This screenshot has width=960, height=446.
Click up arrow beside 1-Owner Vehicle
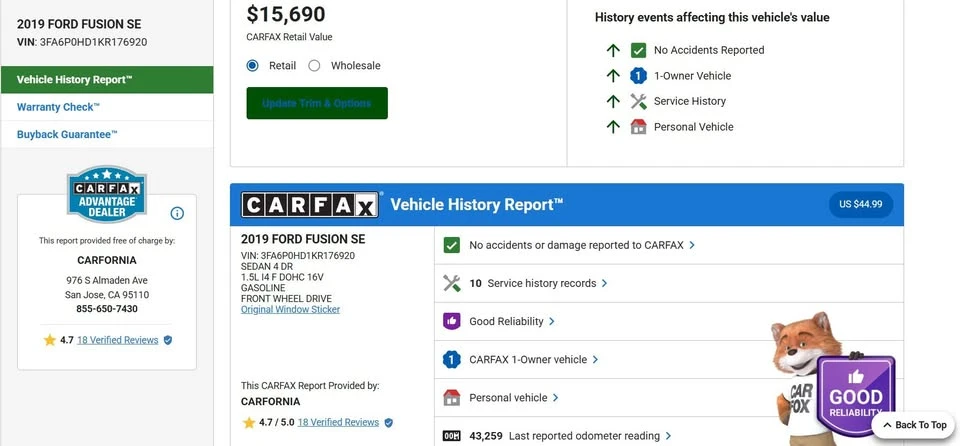coord(613,76)
